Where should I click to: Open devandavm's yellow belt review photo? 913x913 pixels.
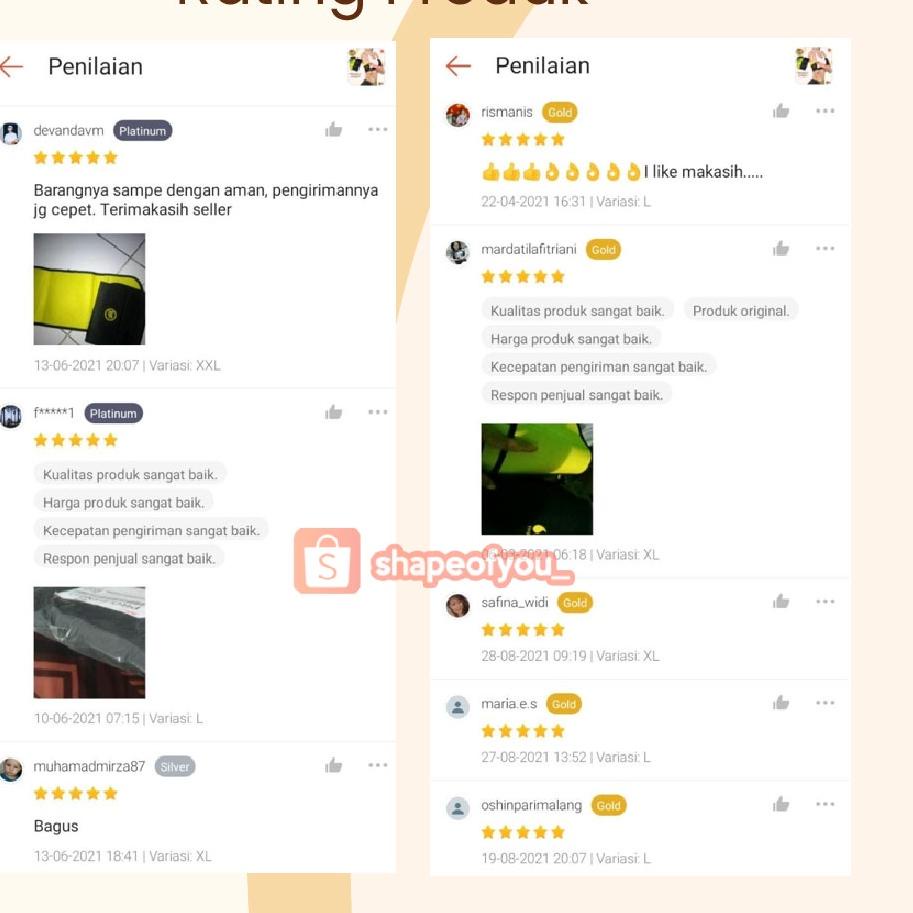pos(89,289)
